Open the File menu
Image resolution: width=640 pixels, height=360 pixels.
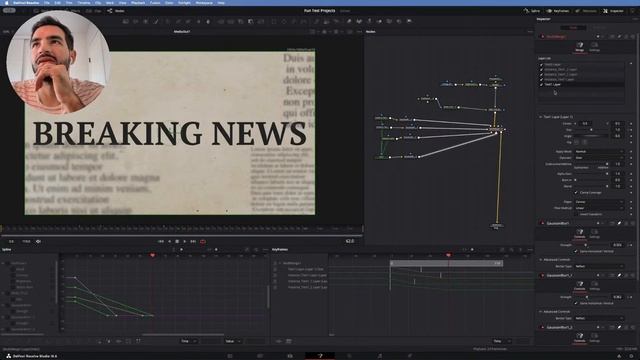47,2
